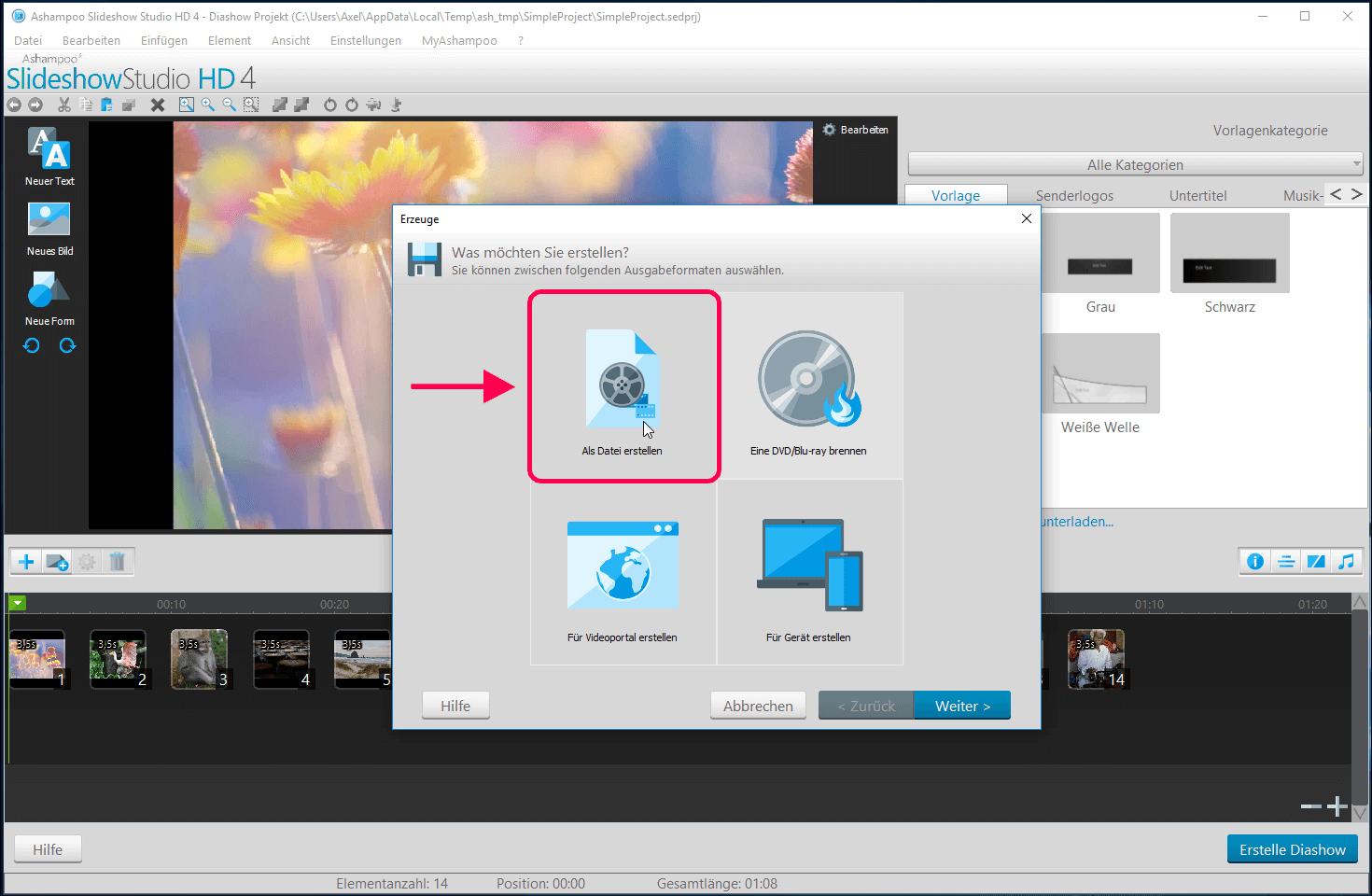The width and height of the screenshot is (1372, 896).
Task: Click the zoom selection dashed magnifier icon
Action: click(251, 105)
